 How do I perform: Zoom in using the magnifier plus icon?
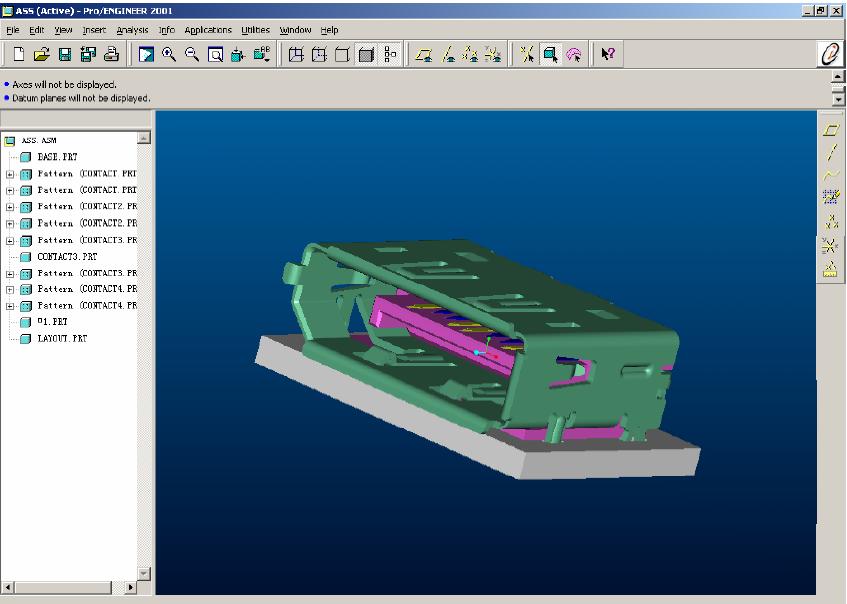[x=169, y=55]
